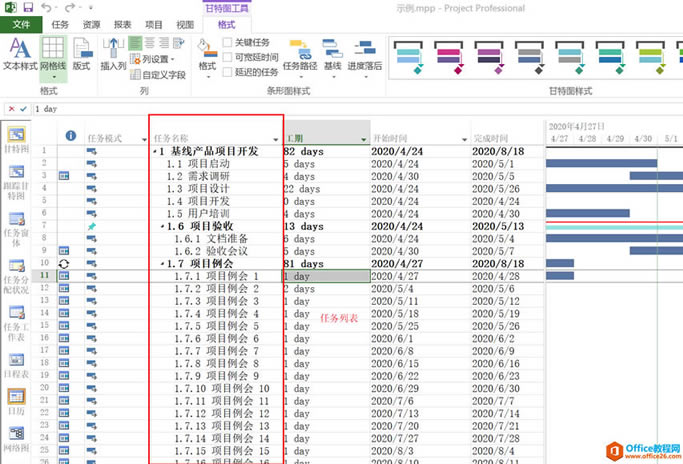
Task: Open the 任务名称 column filter dropdown
Action: [x=276, y=138]
